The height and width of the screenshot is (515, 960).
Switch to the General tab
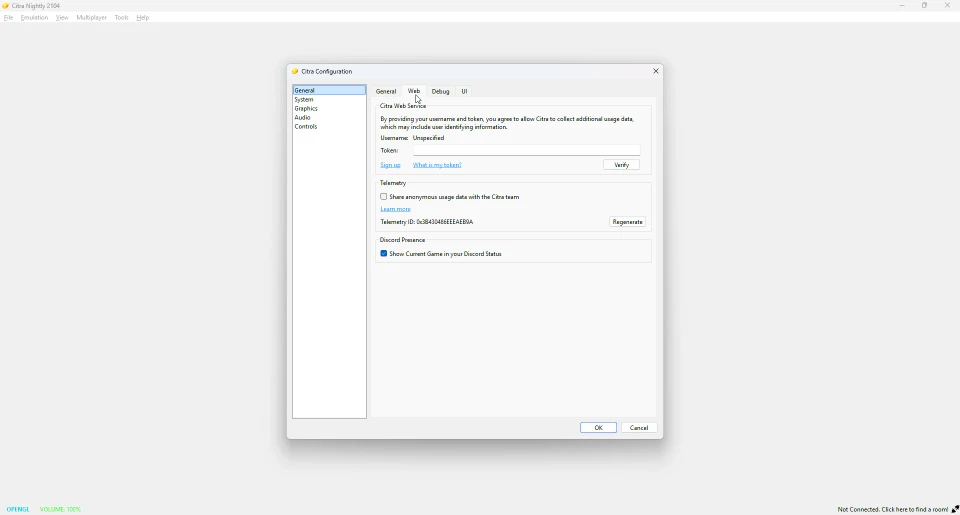386,91
